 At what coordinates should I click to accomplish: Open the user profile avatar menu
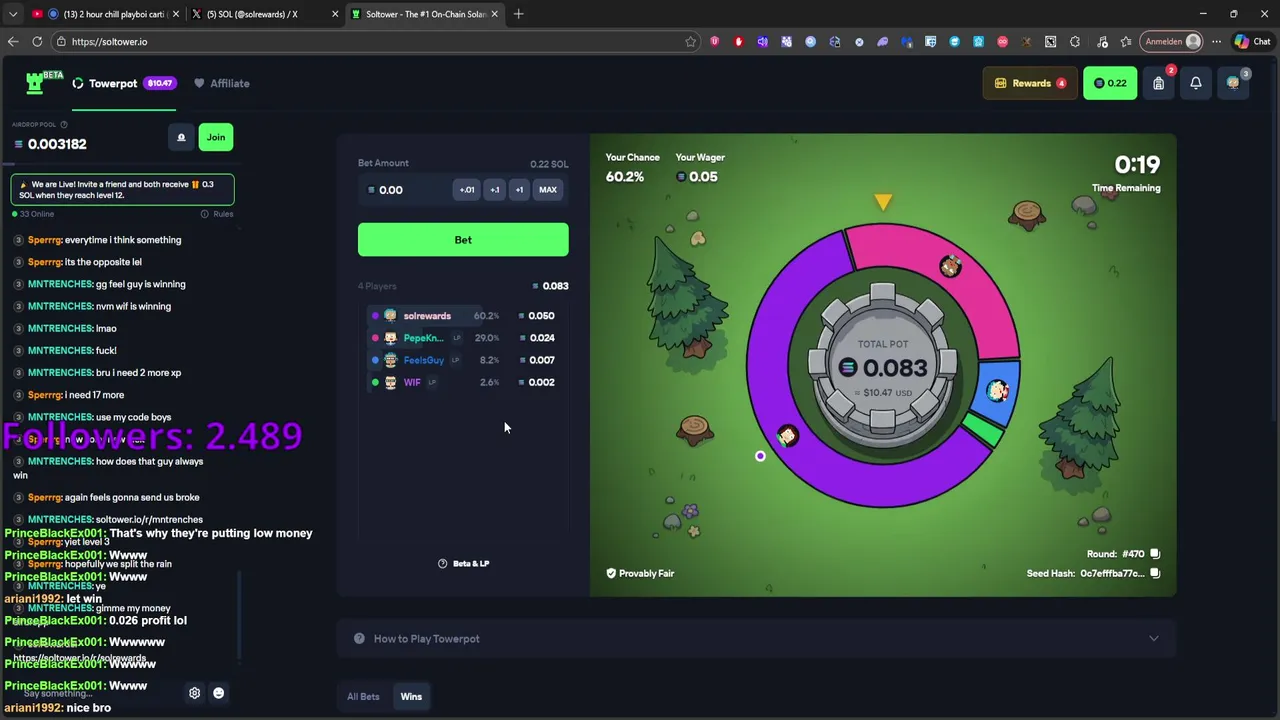1233,83
